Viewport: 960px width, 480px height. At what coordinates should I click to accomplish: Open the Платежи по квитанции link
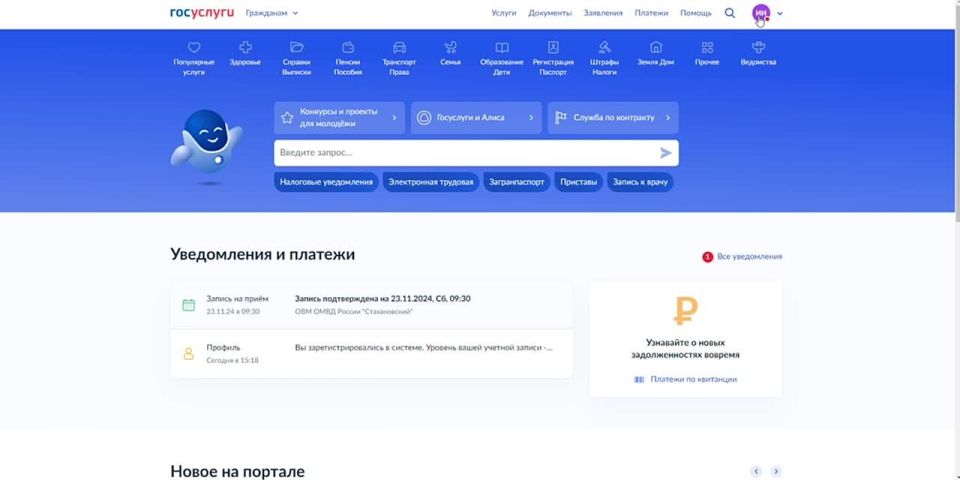[693, 380]
